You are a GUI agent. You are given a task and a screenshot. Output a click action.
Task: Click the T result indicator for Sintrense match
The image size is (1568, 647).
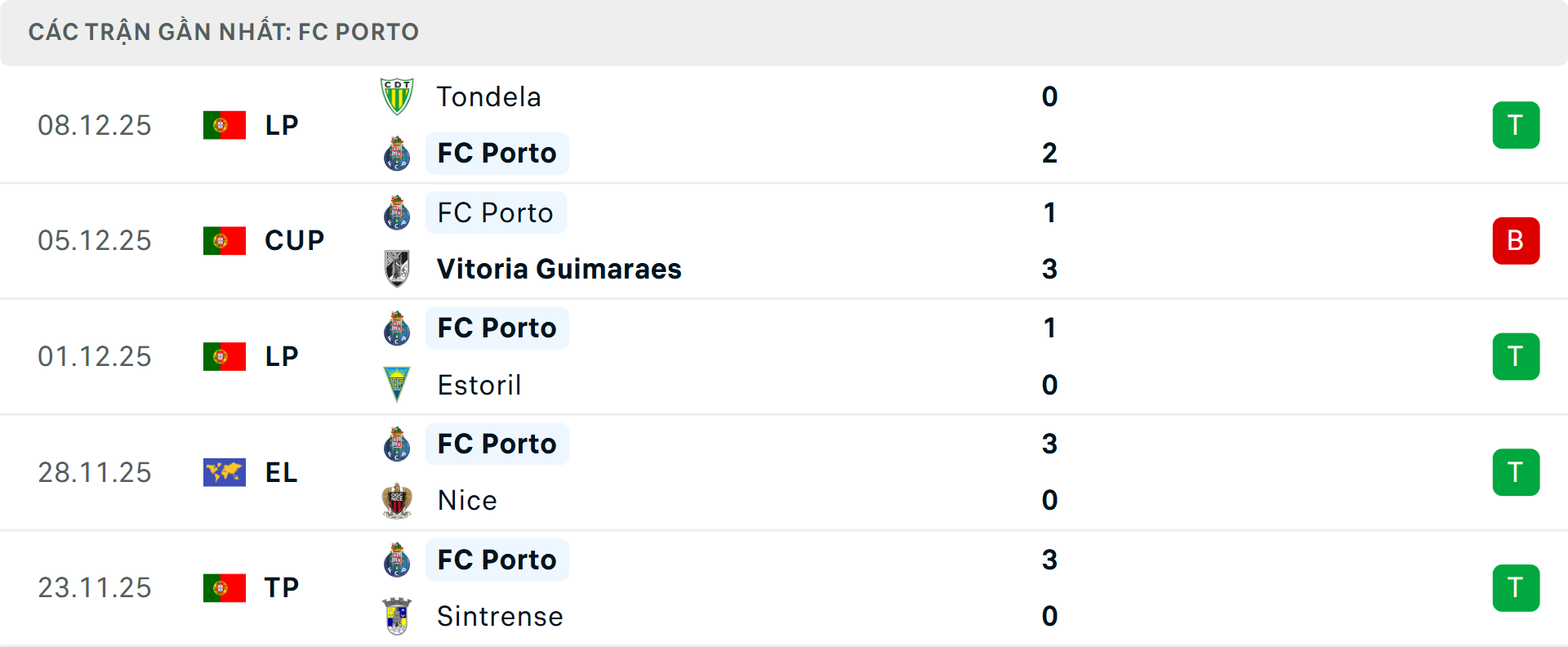tap(1517, 588)
